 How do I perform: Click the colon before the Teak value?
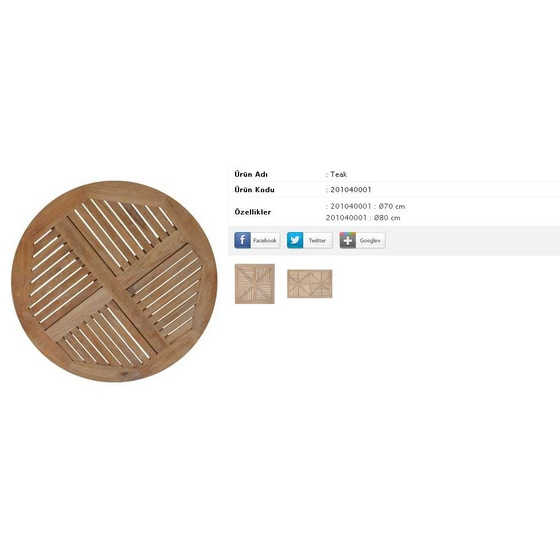(327, 175)
